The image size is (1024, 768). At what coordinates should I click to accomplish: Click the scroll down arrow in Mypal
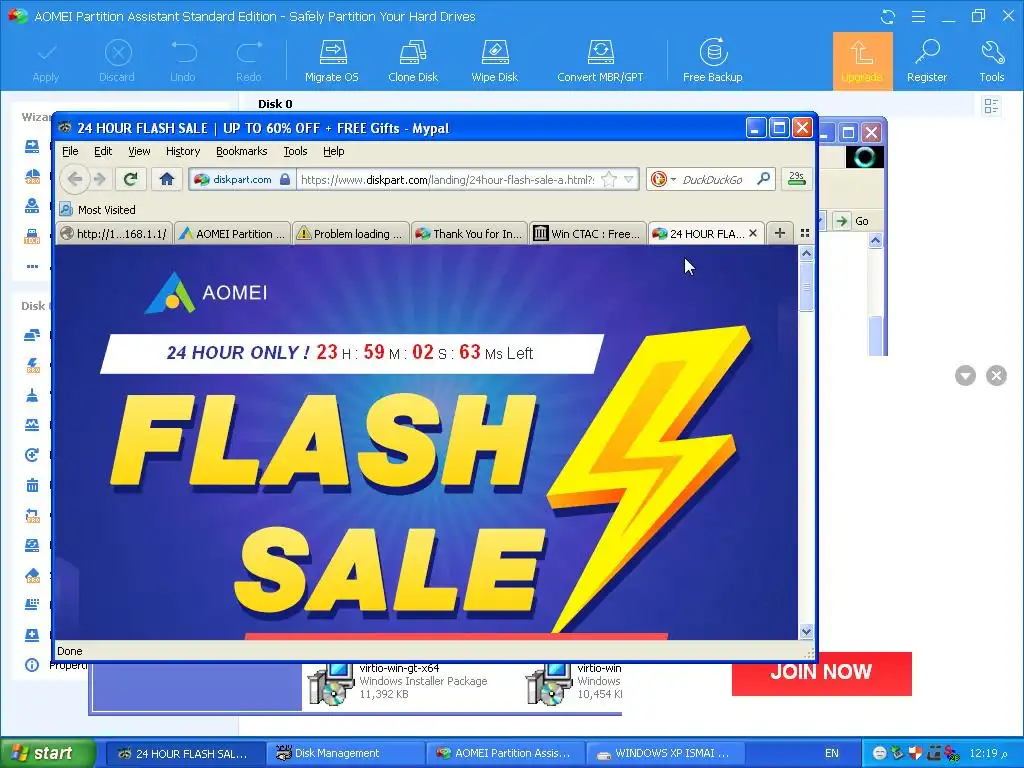(x=807, y=631)
